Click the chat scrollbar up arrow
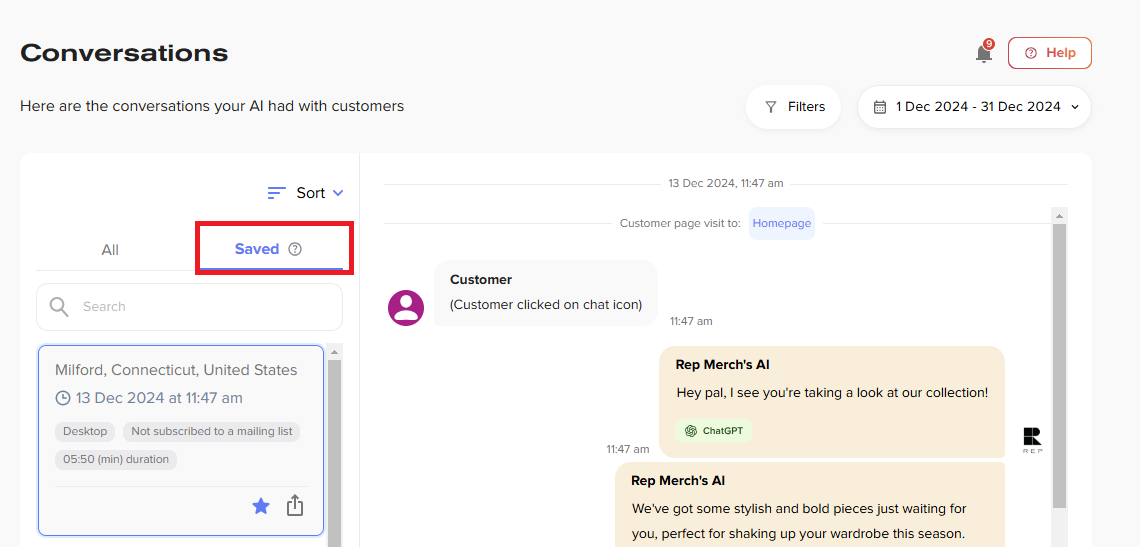The width and height of the screenshot is (1140, 547). click(1060, 216)
